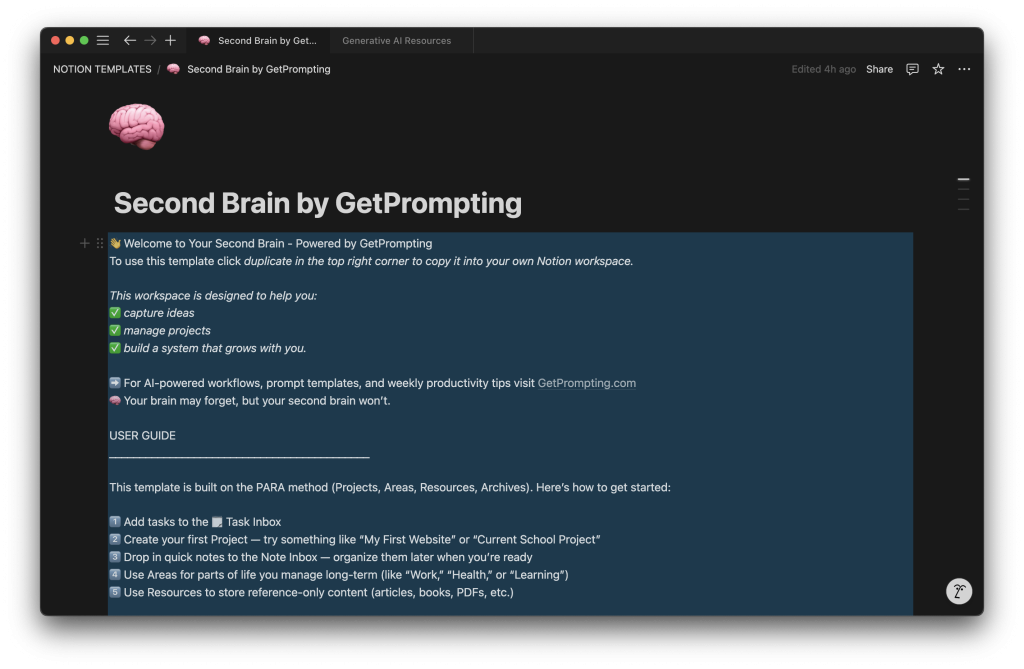Open page comments icon

[x=912, y=69]
